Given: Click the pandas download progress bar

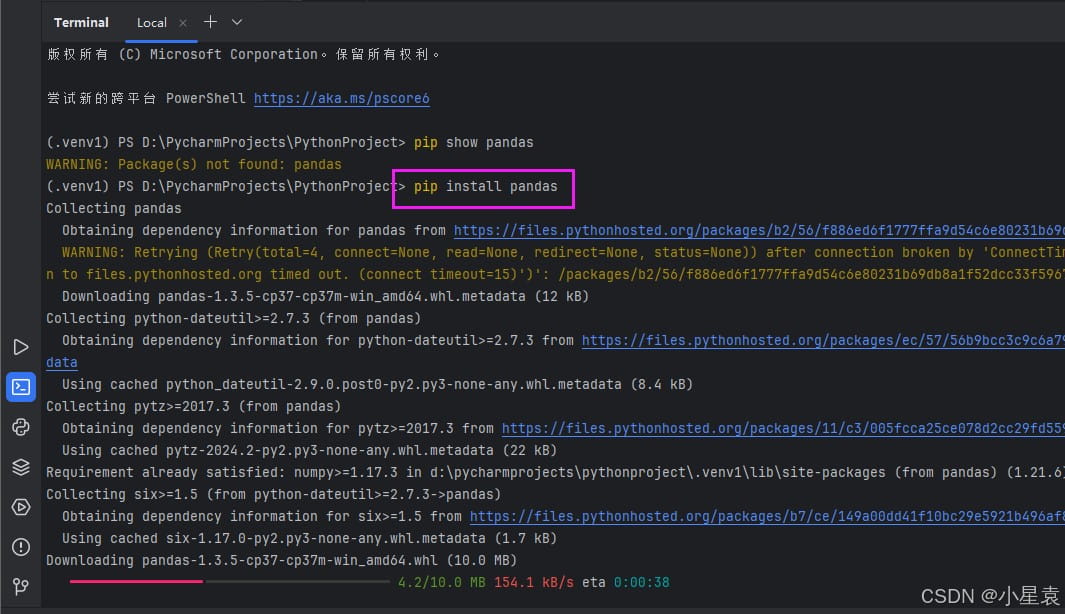Looking at the screenshot, I should click(x=228, y=581).
